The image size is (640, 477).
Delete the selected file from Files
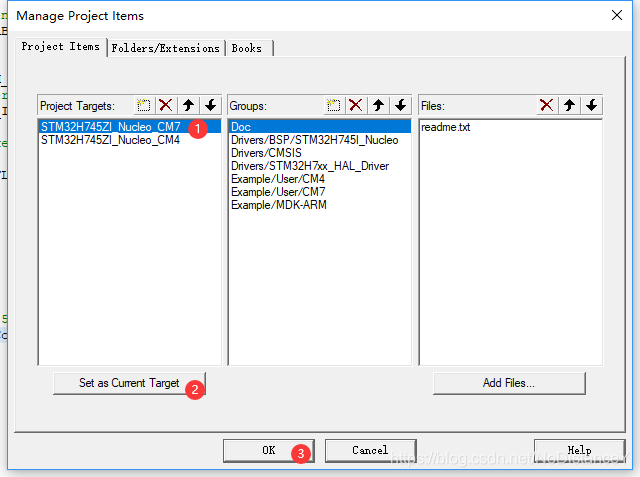coord(547,105)
